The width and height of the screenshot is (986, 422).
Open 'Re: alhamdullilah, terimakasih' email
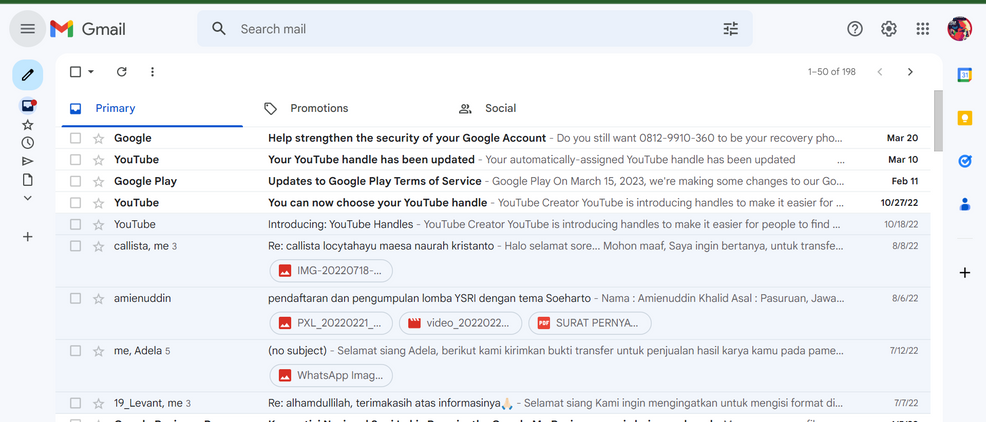(493, 403)
